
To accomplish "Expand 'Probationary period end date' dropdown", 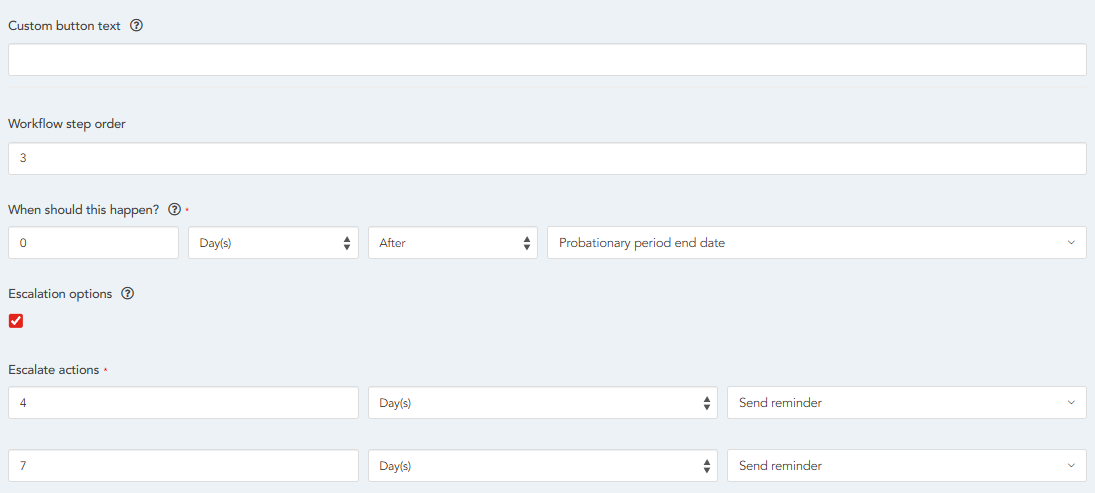I will pyautogui.click(x=816, y=243).
